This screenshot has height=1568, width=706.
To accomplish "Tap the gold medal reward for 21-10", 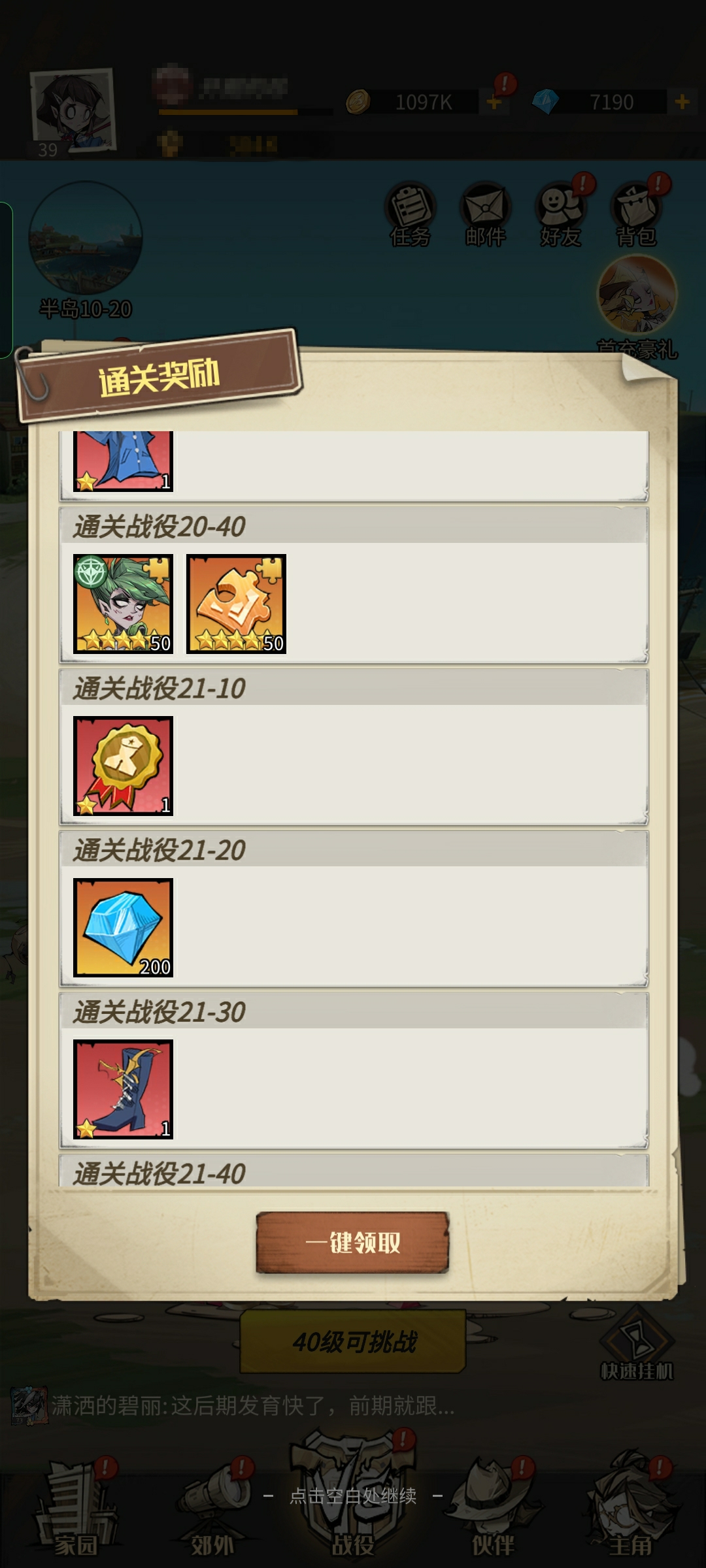I will (x=123, y=766).
